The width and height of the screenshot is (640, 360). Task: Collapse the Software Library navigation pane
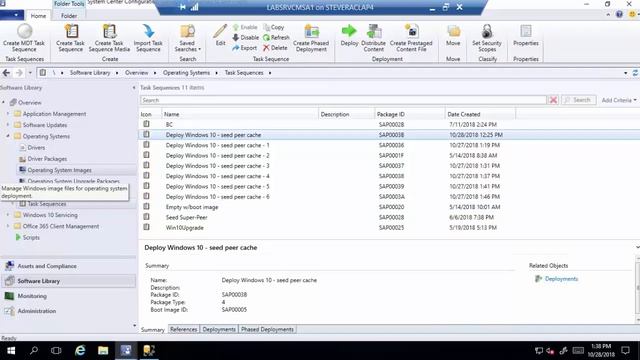[x=134, y=88]
